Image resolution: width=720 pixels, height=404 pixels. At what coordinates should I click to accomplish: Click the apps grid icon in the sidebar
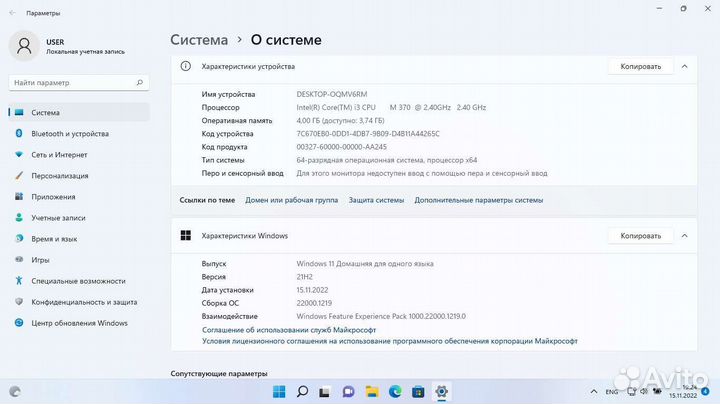pos(19,196)
